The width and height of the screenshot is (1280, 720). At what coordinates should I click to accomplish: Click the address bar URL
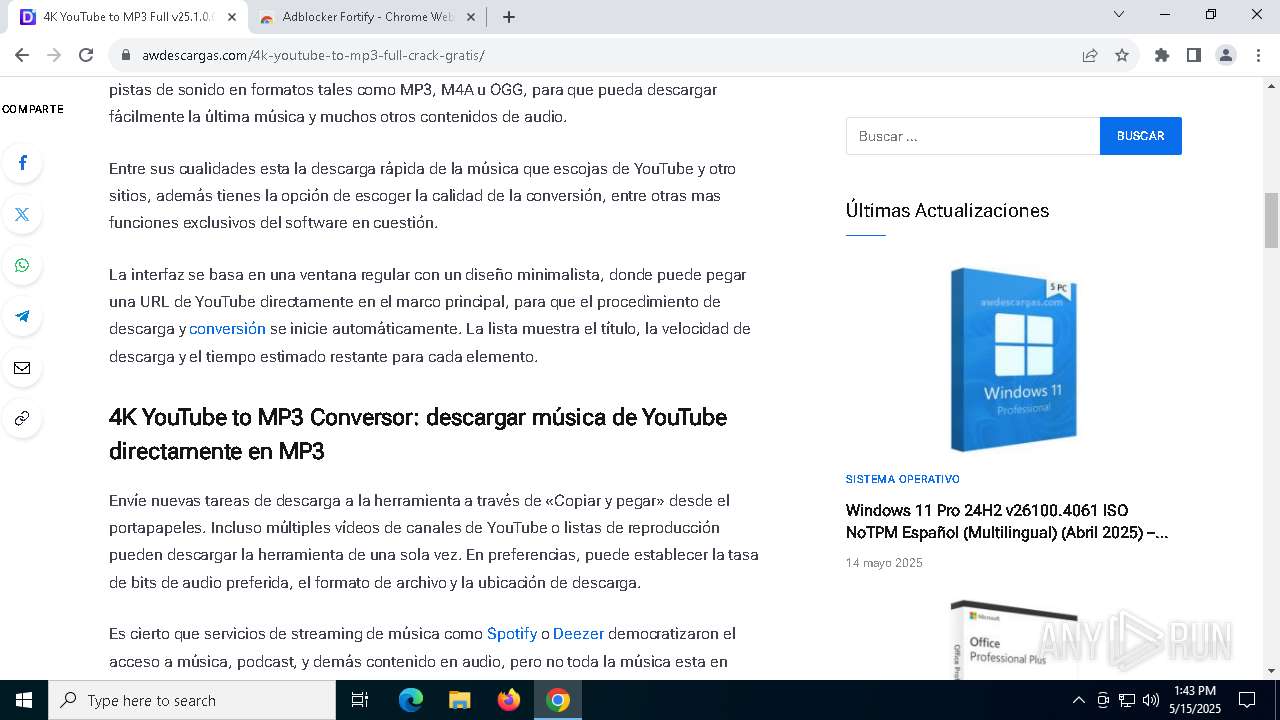pos(313,55)
